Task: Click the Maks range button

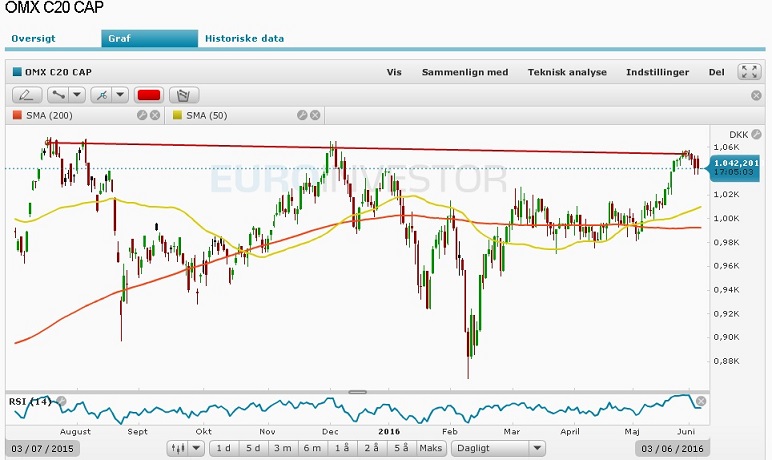Action: click(x=430, y=448)
